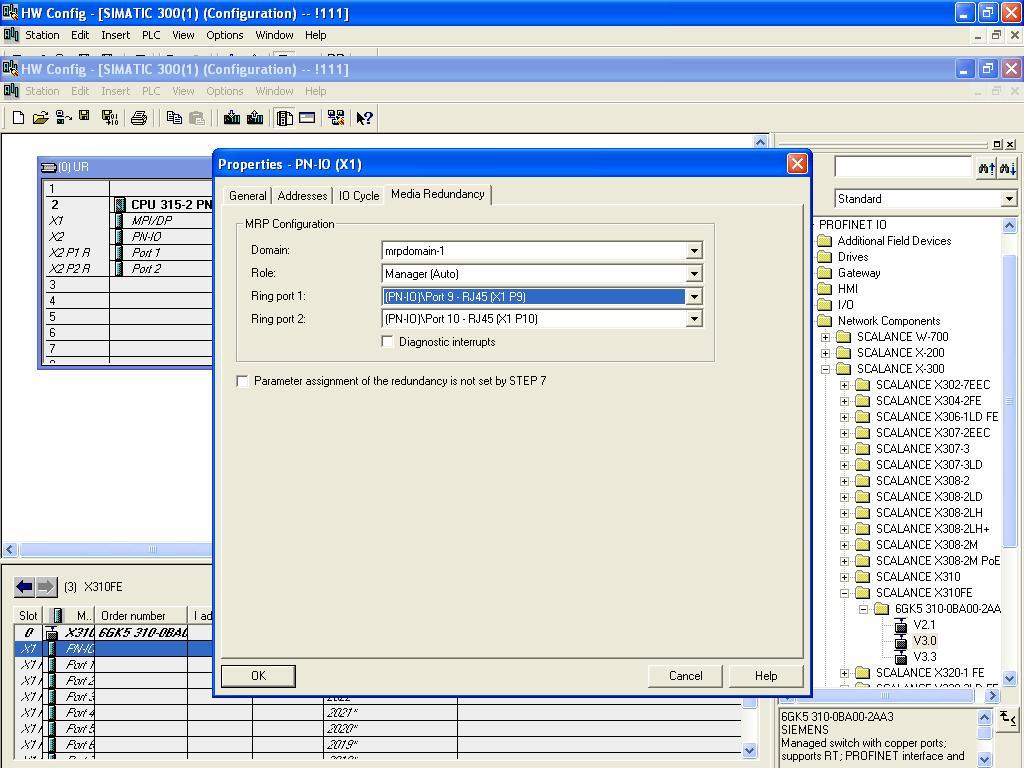1024x768 pixels.
Task: Click the Help button in Properties dialog
Action: tap(766, 676)
